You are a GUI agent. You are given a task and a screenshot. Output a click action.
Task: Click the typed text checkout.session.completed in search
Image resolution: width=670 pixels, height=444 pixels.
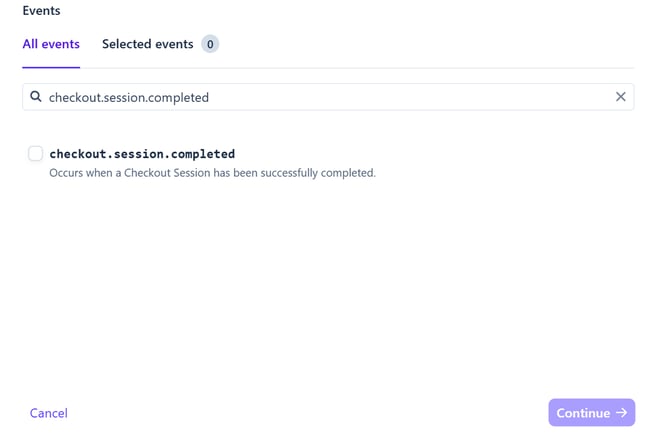(129, 97)
